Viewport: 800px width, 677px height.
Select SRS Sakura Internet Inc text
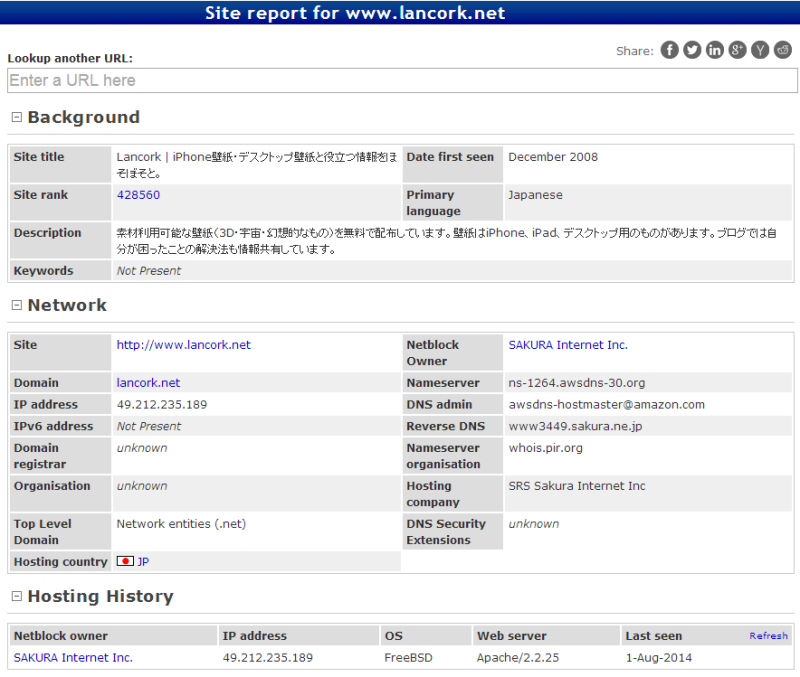577,486
